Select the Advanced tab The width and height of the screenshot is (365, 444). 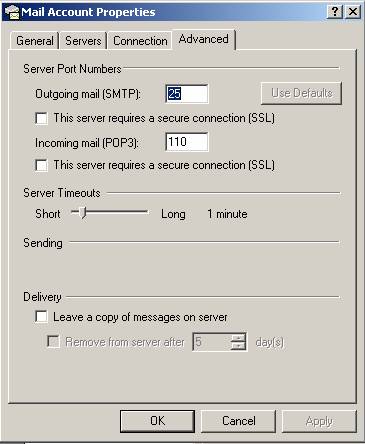coord(204,39)
